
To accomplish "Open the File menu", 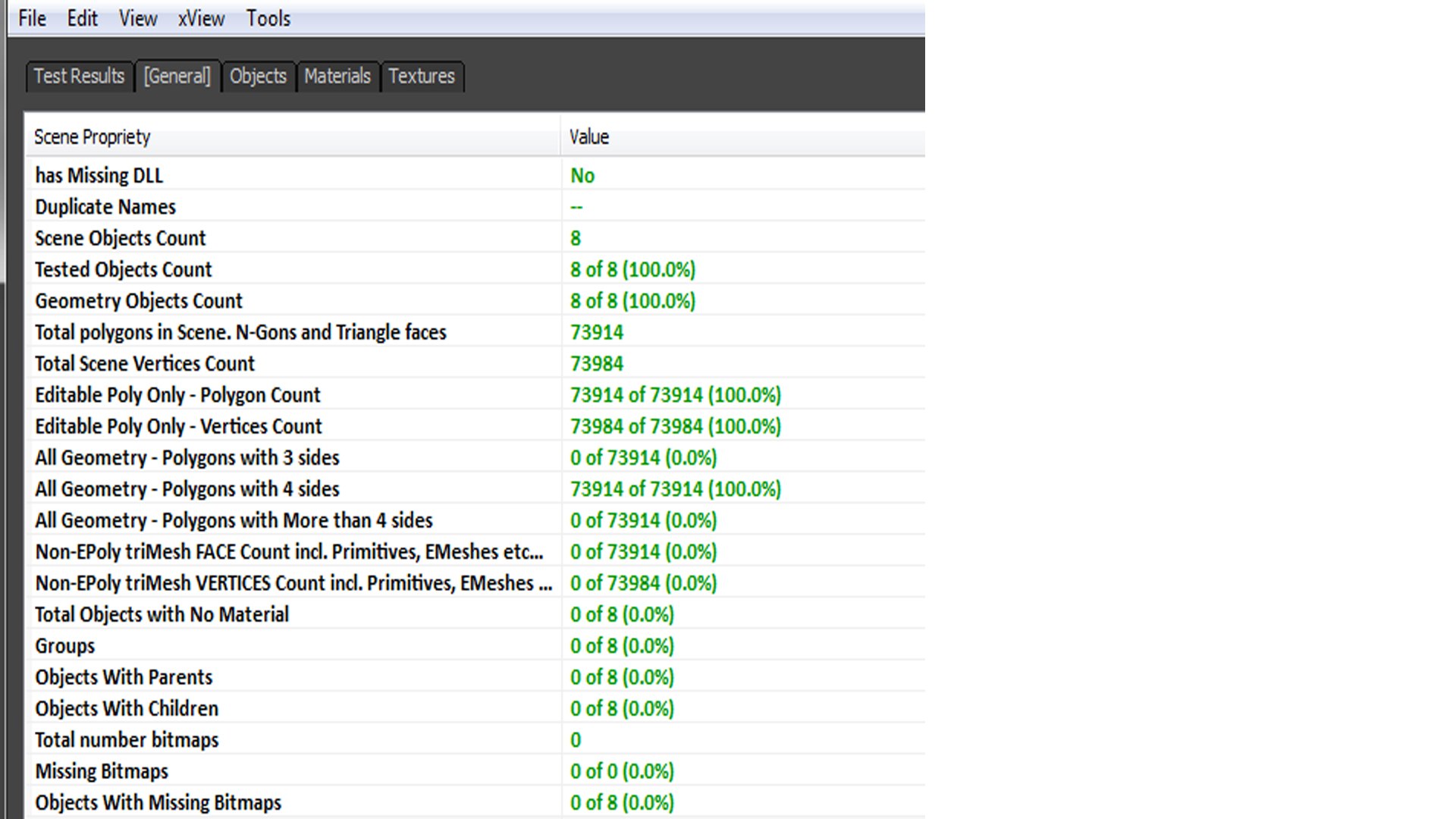I will [x=32, y=18].
